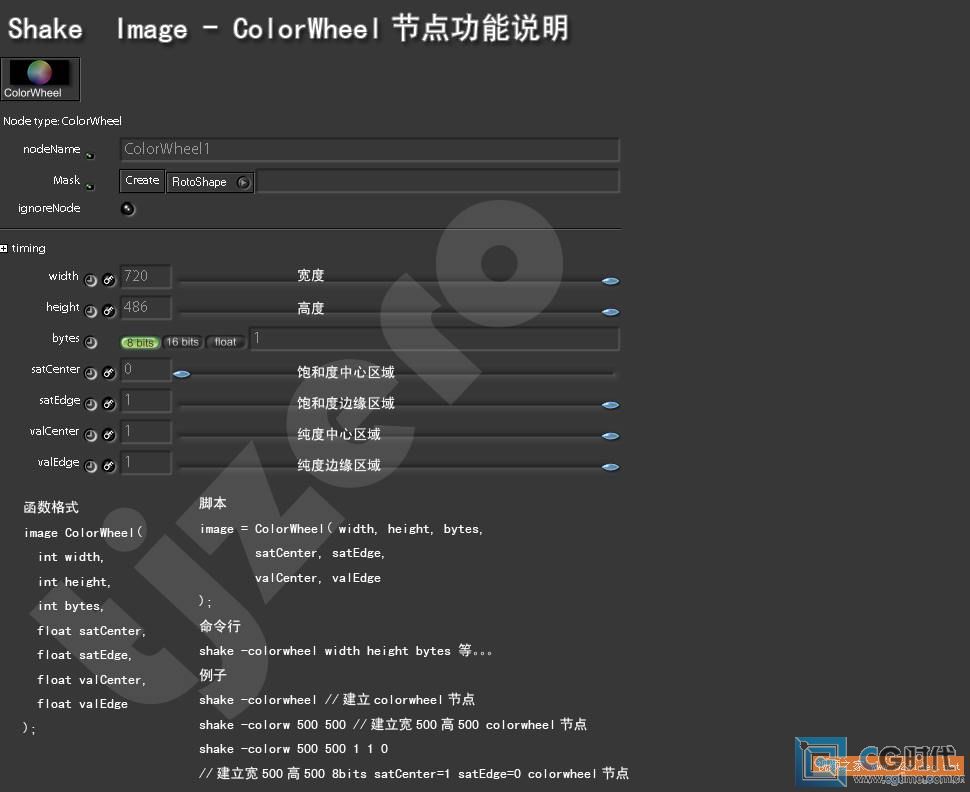Click the satCenter value field
Image resolution: width=970 pixels, height=792 pixels.
(x=145, y=369)
